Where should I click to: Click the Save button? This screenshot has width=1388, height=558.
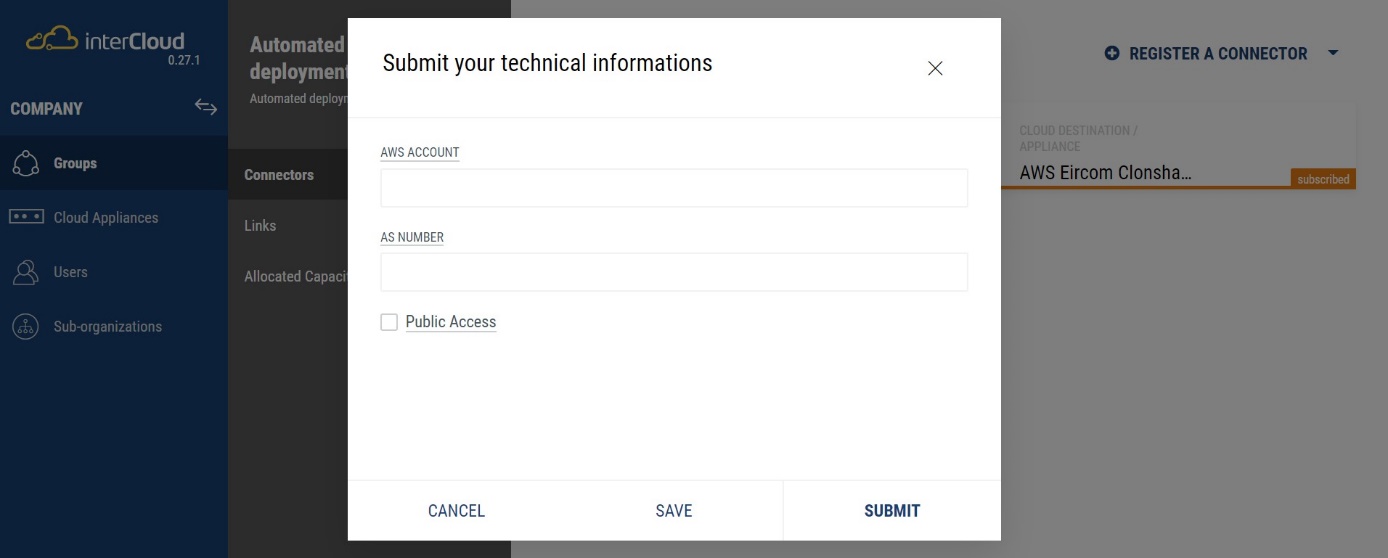coord(673,511)
